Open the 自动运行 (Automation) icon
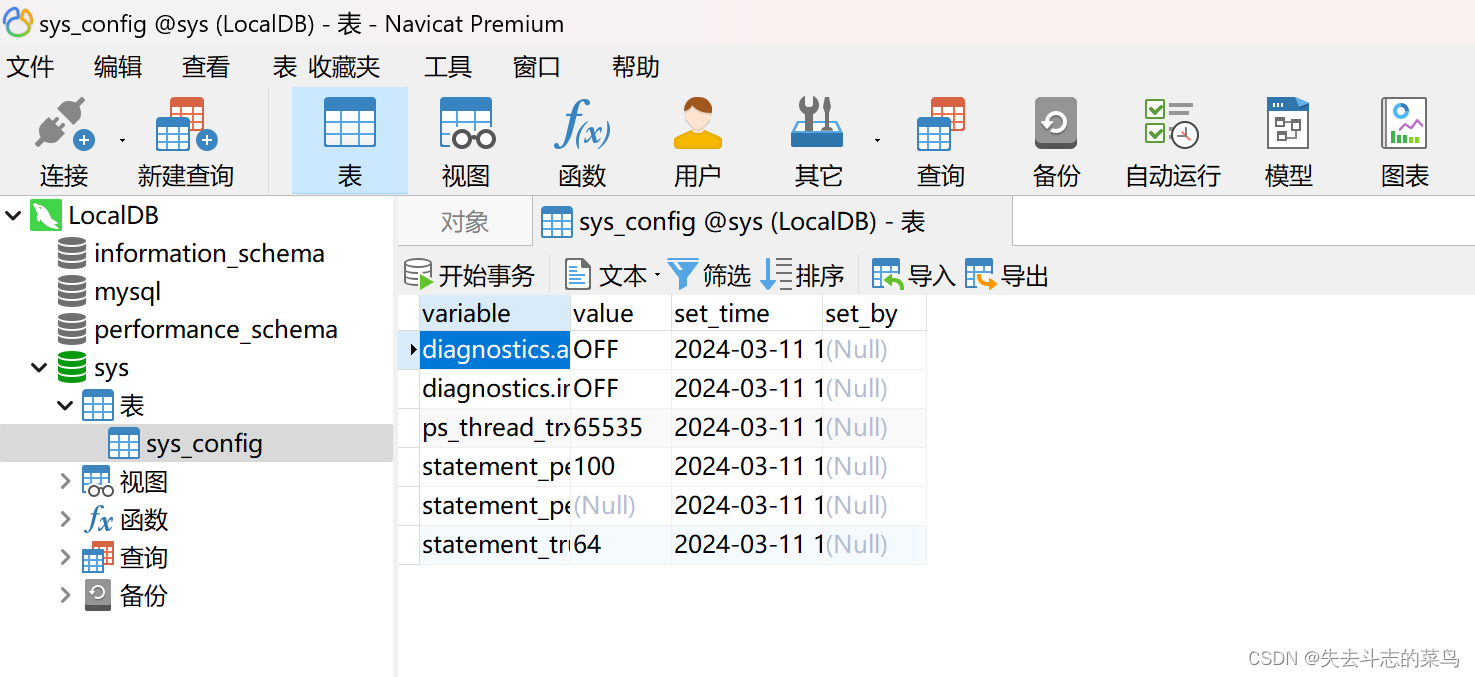Image resolution: width=1475 pixels, height=677 pixels. (1170, 140)
